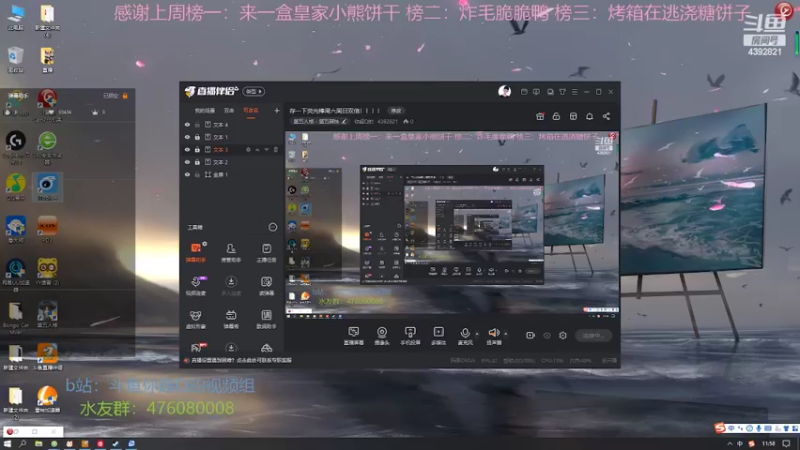Open the taskbar search magnifier icon
Screen dimensions: 800x450
[22, 444]
